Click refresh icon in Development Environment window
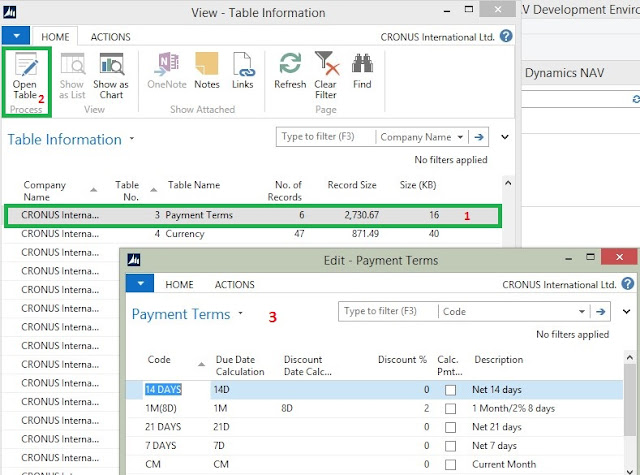This screenshot has width=640, height=475. click(636, 99)
